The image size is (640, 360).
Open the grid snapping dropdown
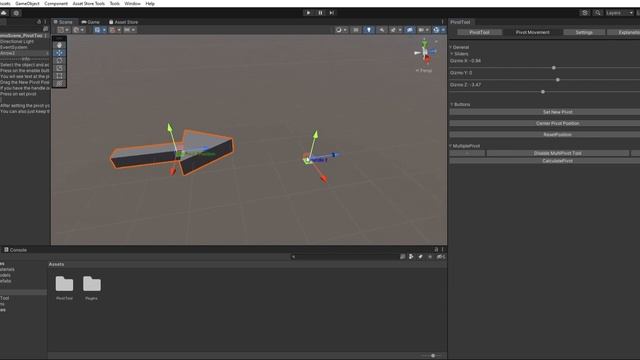pos(115,30)
